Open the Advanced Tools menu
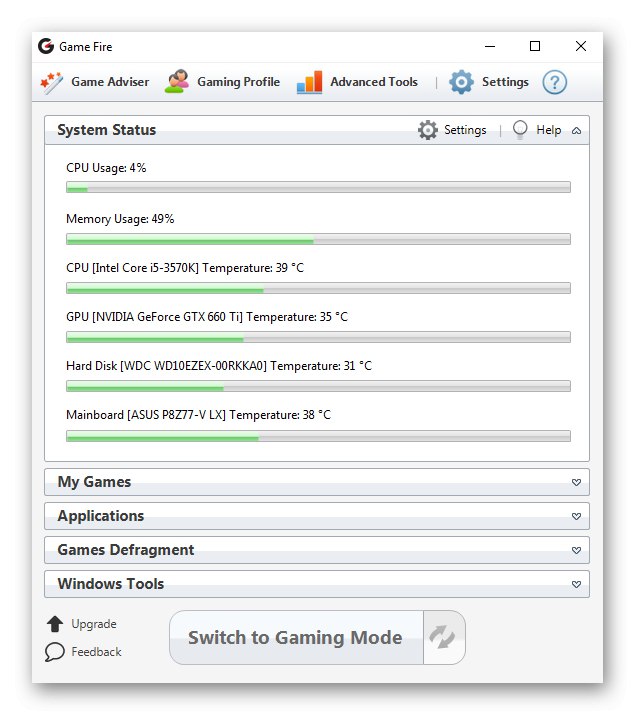 click(374, 82)
